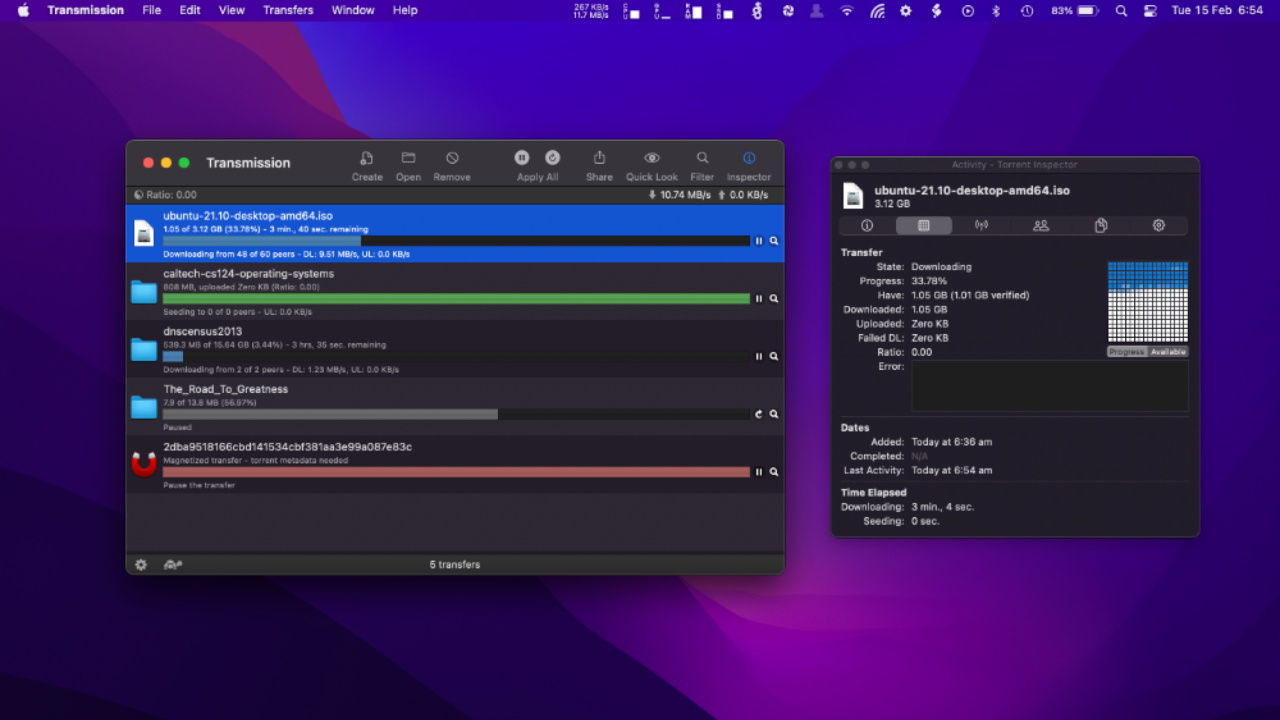Click the caltech-cs124-operating-systems green progress bar

click(x=456, y=299)
